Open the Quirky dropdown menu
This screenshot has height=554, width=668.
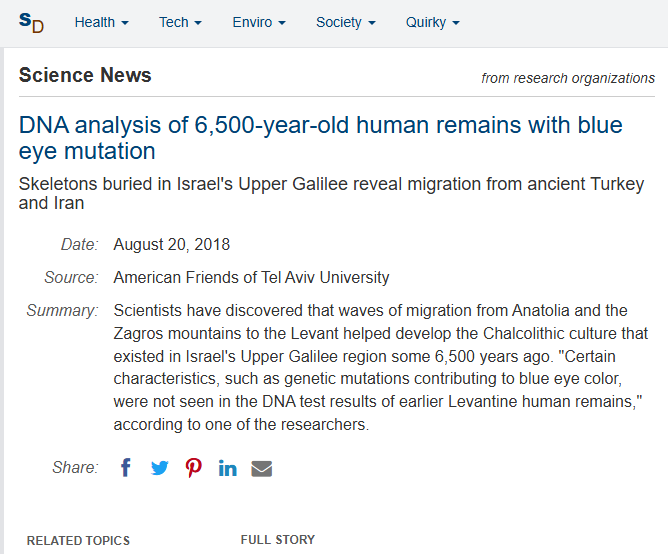click(432, 22)
